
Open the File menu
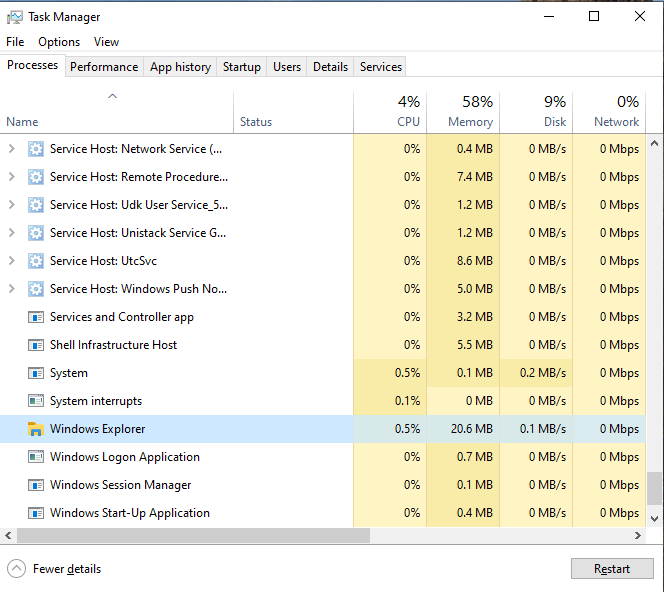(x=15, y=42)
